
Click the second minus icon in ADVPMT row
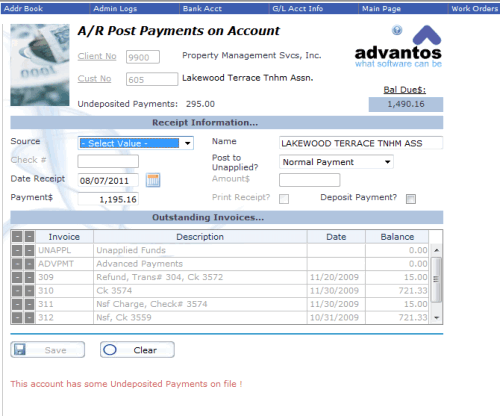tap(29, 264)
